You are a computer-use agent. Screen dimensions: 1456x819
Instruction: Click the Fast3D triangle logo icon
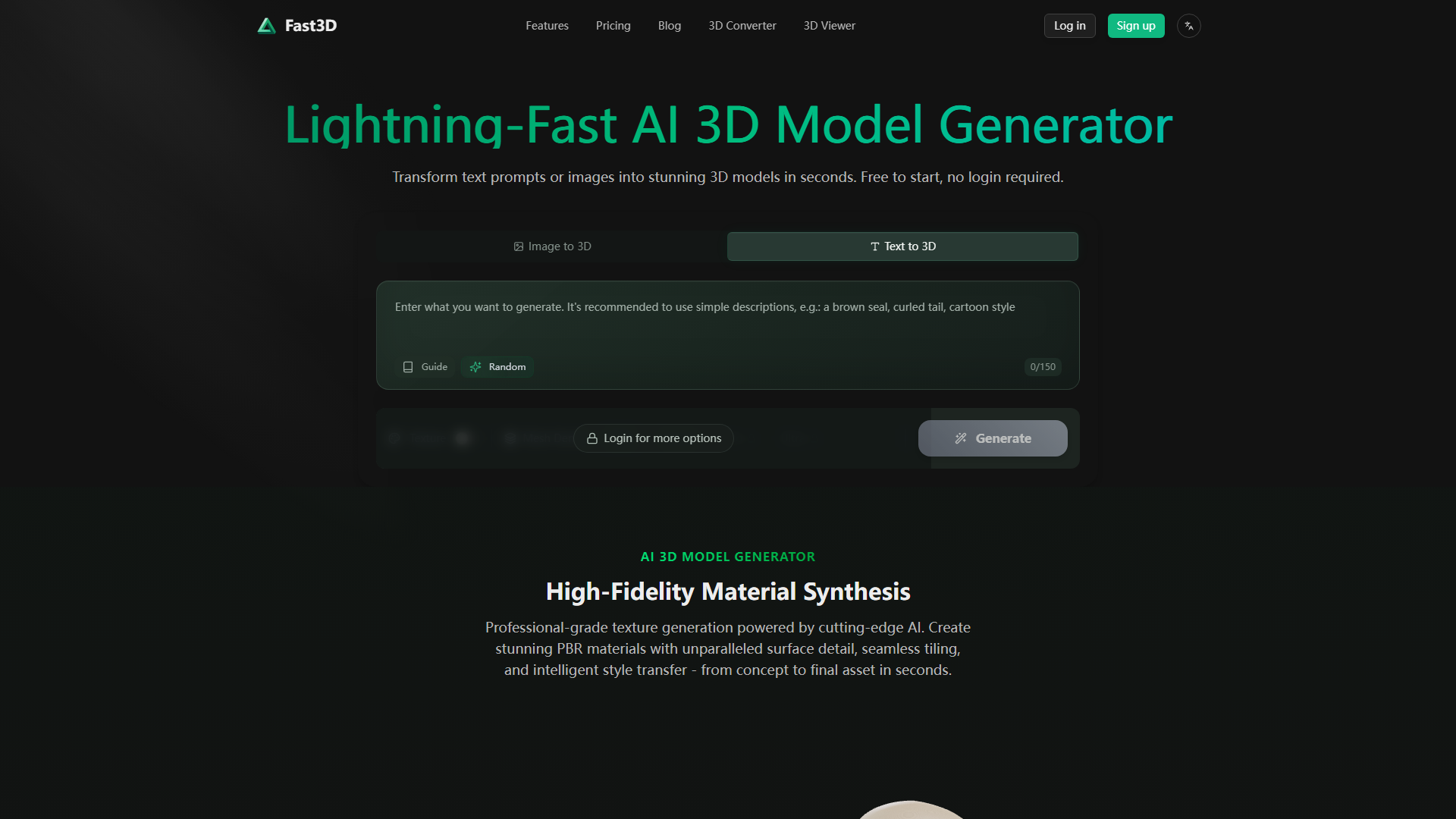pyautogui.click(x=266, y=26)
